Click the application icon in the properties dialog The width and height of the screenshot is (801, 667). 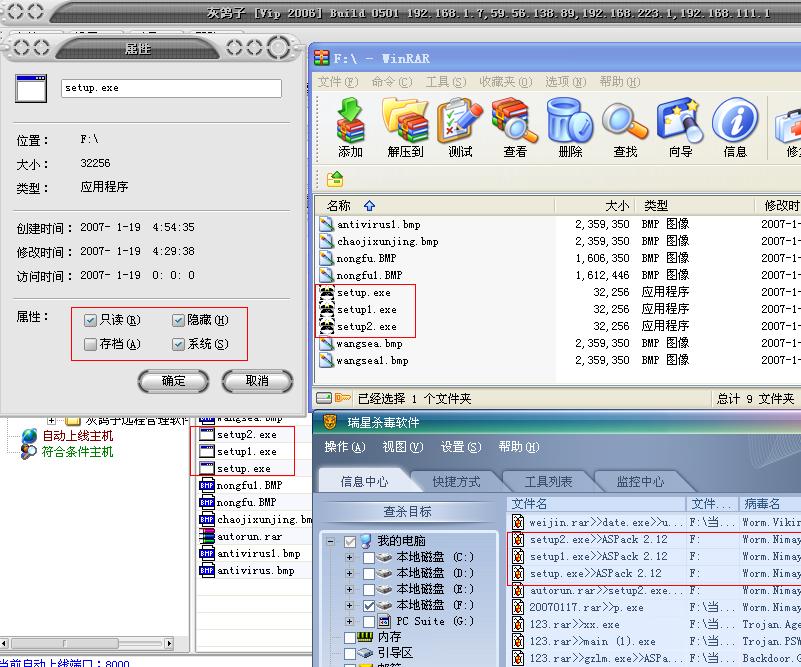(31, 88)
